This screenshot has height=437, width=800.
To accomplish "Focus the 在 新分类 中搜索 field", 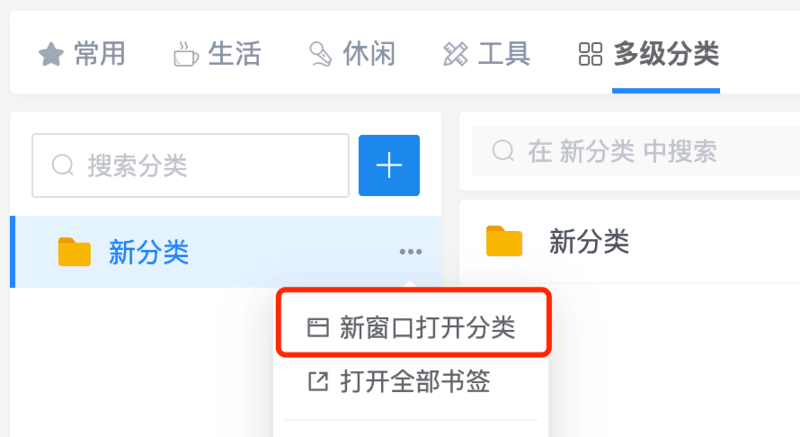I will 636,151.
